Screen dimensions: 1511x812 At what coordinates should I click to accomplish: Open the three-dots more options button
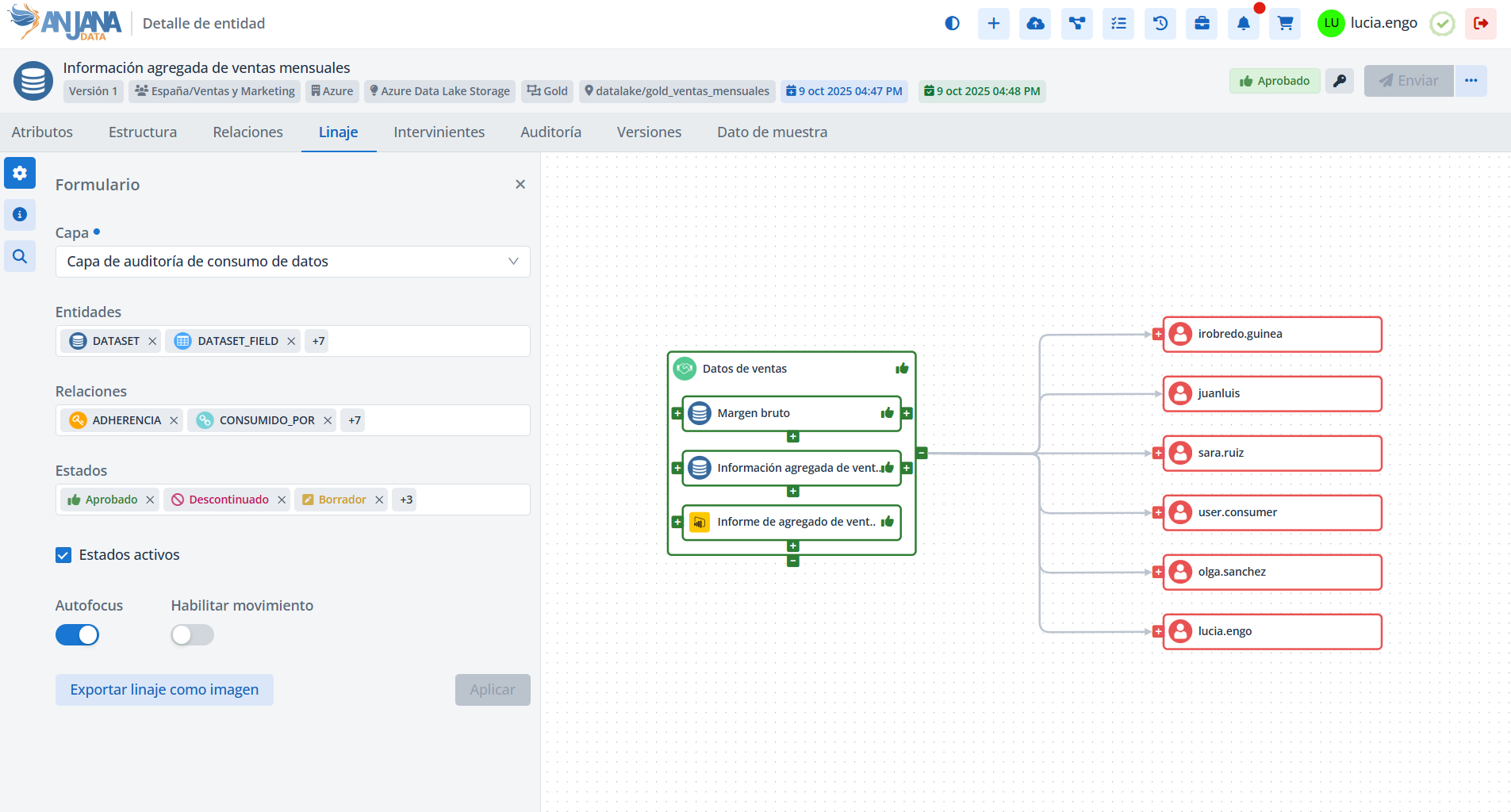(x=1471, y=81)
